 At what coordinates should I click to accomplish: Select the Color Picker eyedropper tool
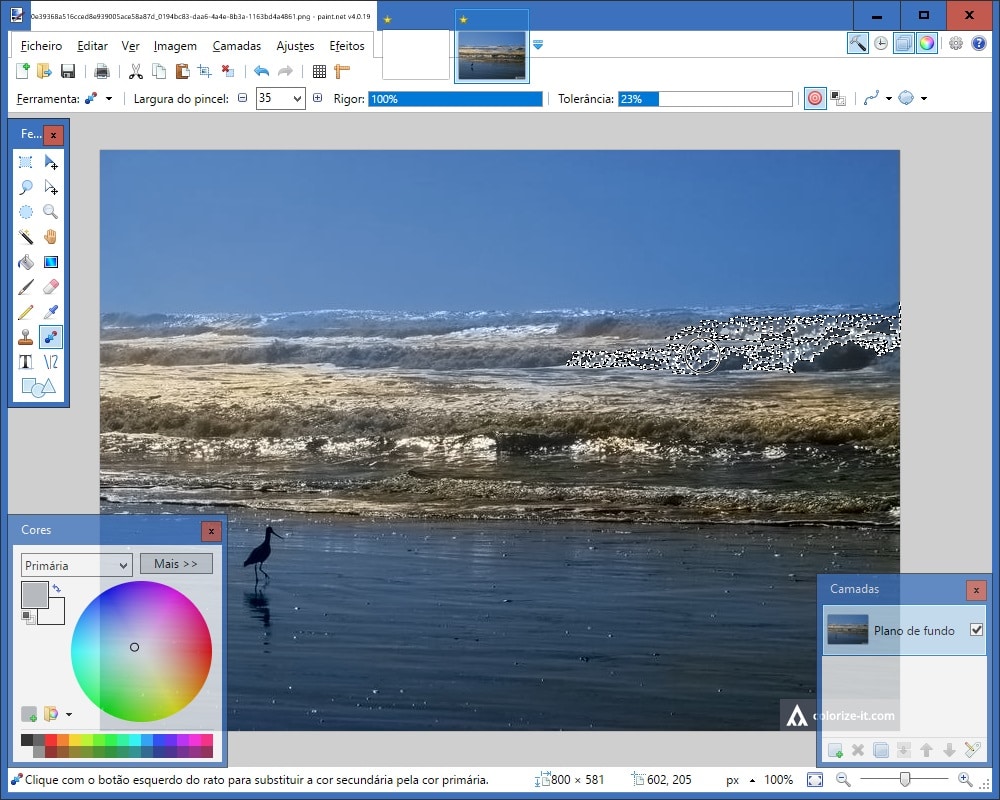[x=51, y=312]
